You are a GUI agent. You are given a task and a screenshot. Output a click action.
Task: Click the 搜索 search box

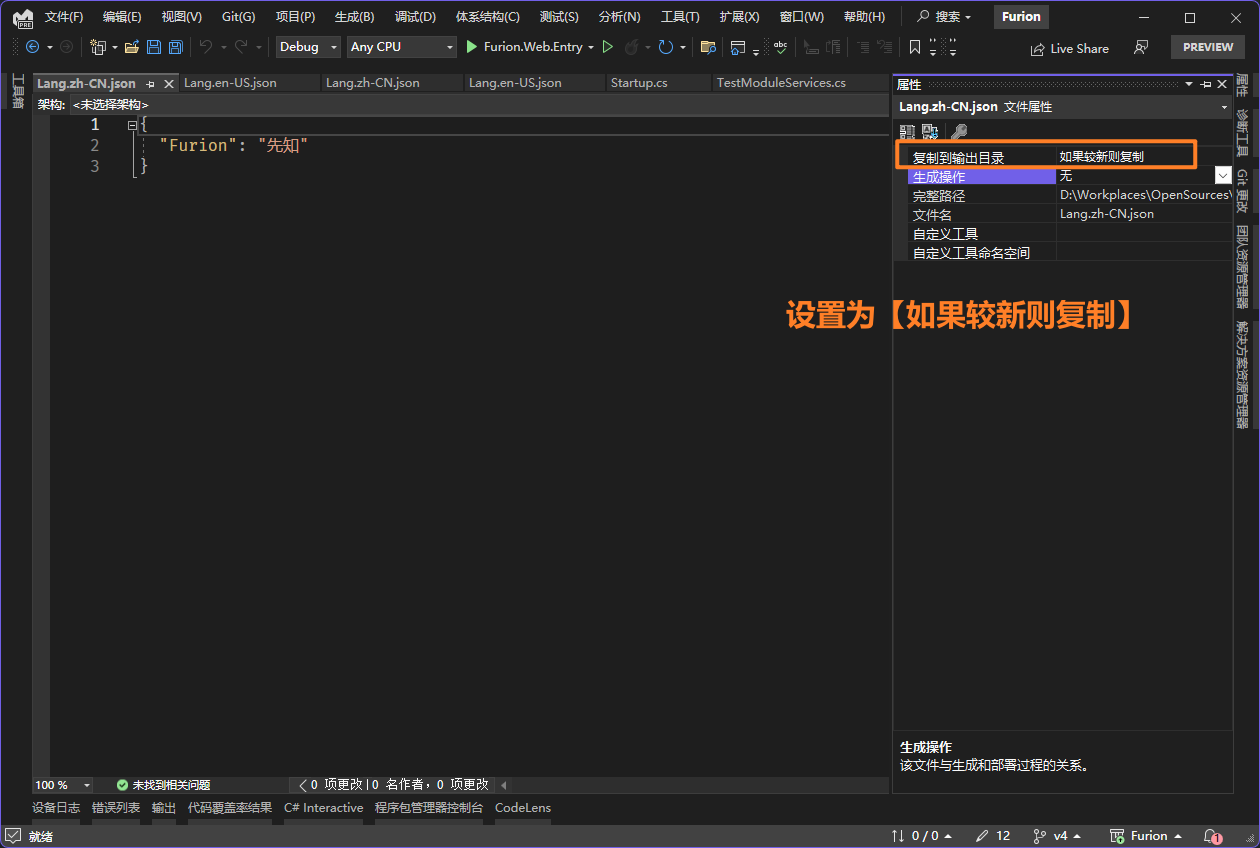tap(945, 17)
